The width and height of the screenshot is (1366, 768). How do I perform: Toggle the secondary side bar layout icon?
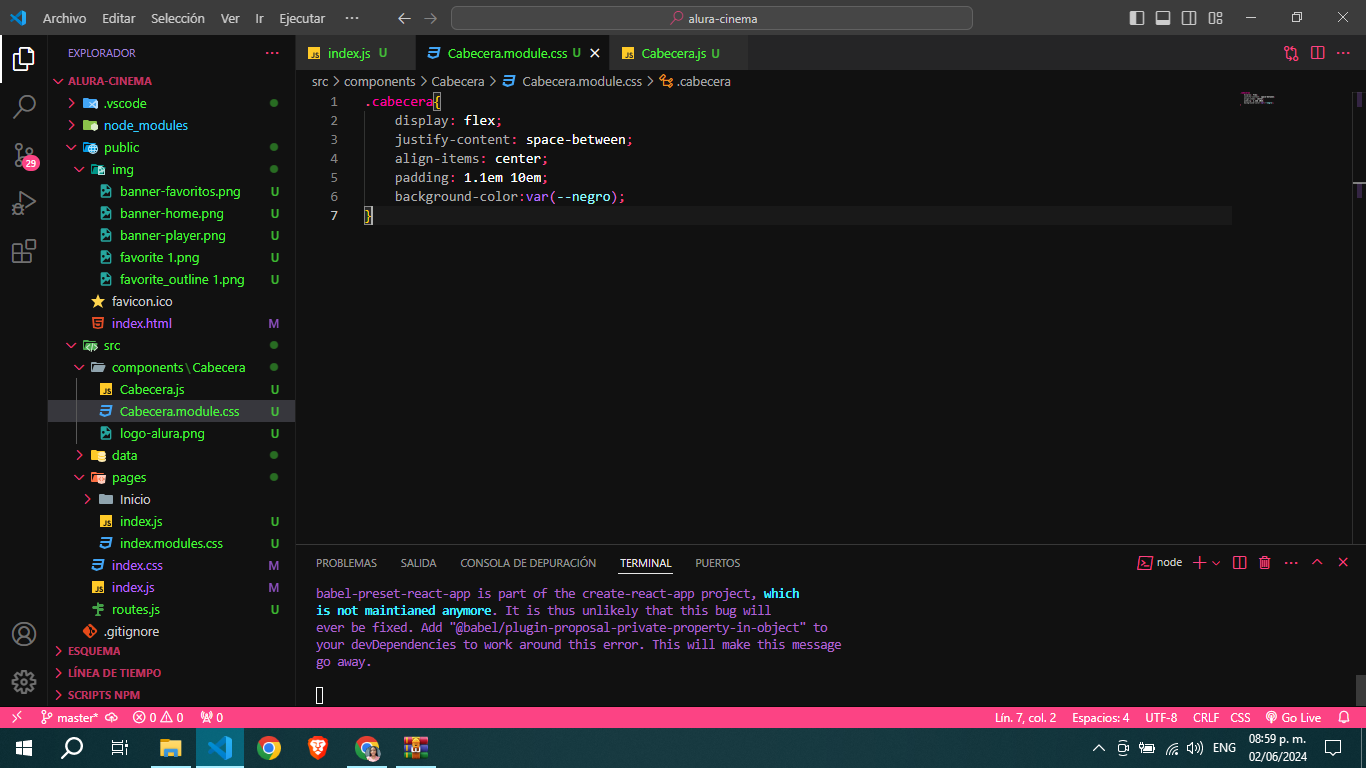point(1189,18)
